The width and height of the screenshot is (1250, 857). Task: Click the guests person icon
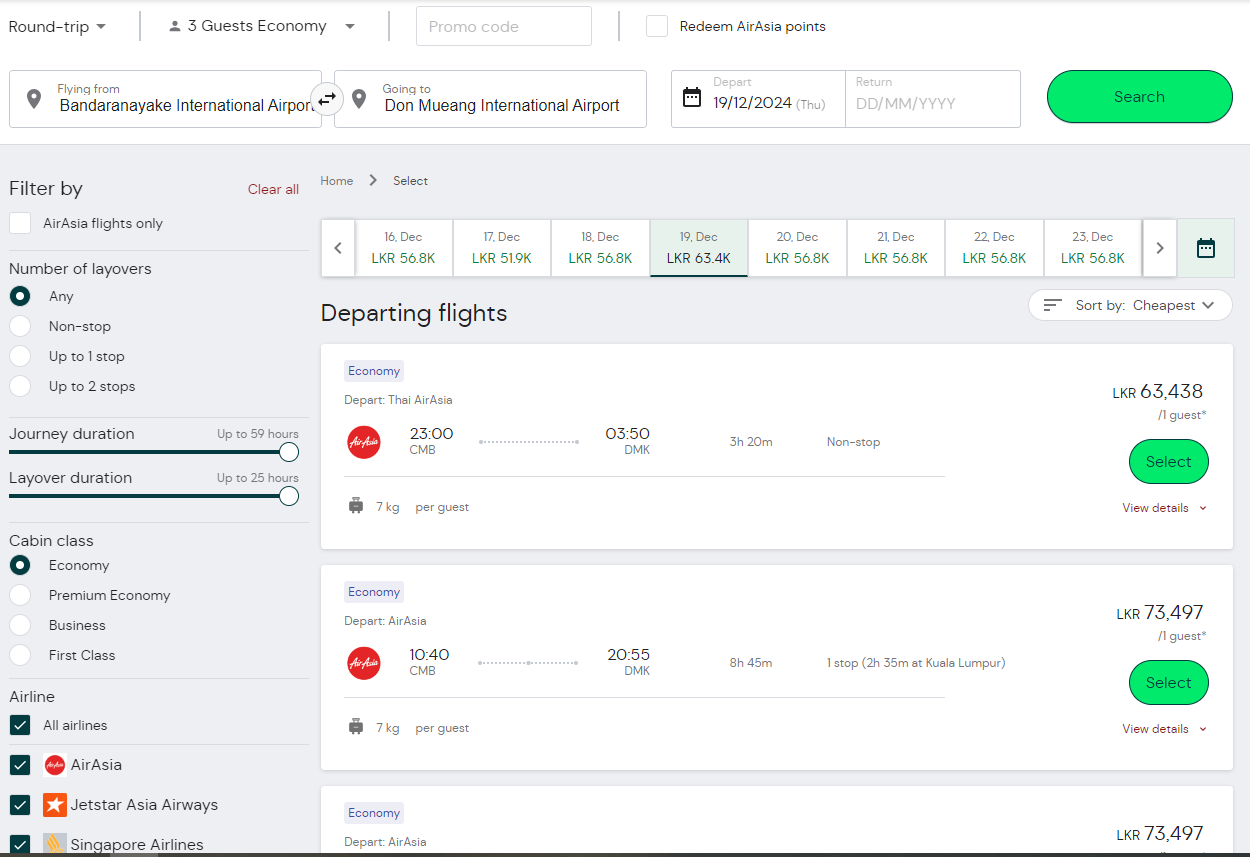[x=175, y=26]
